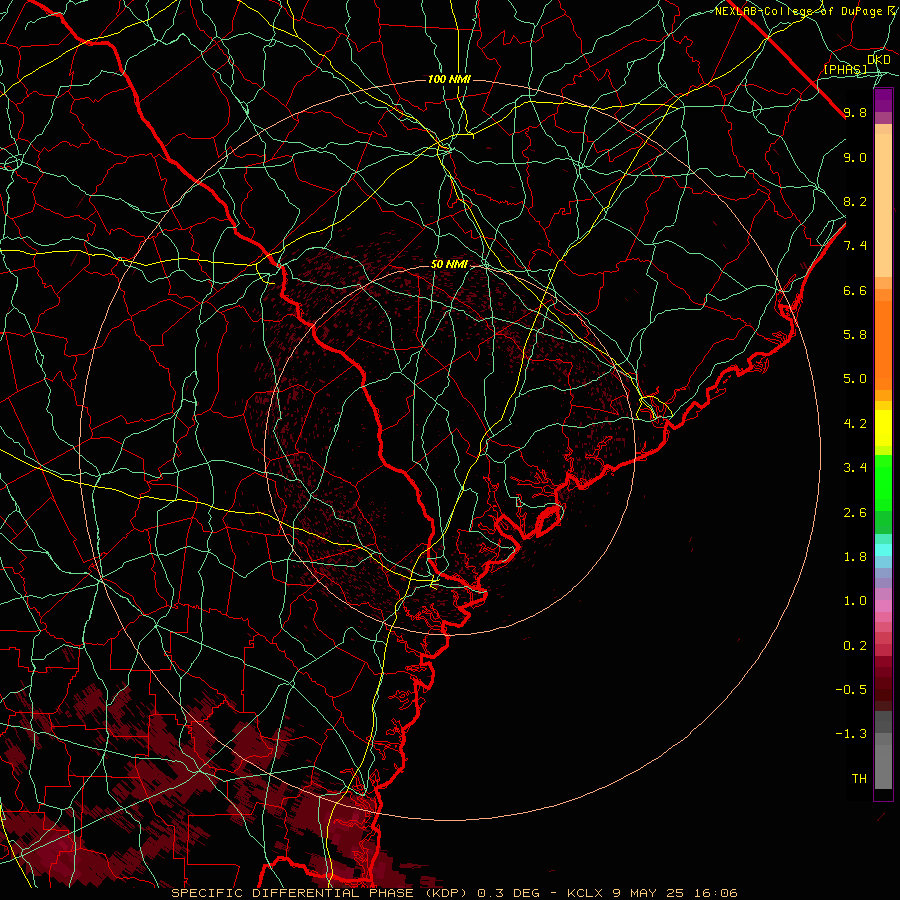Screen dimensions: 900x900
Task: Pick the pink band on the legend
Action: (x=883, y=606)
